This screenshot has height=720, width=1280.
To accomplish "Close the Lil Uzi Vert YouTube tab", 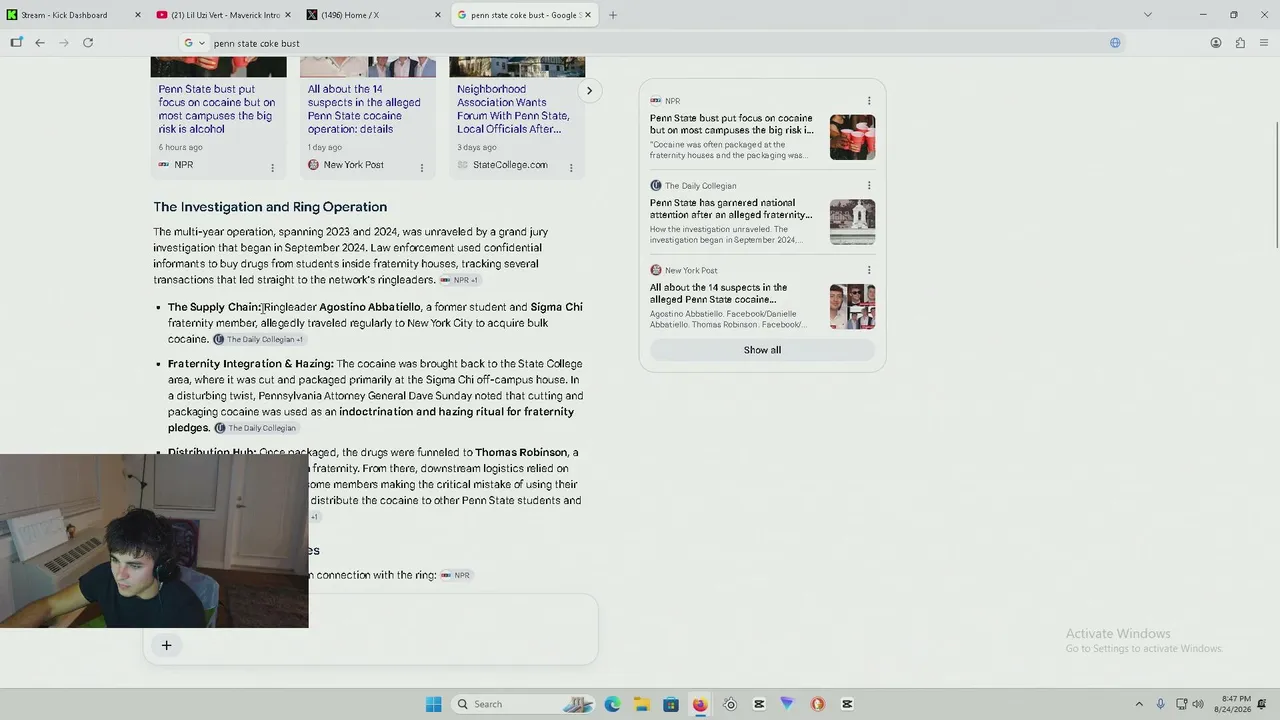I will tap(288, 15).
